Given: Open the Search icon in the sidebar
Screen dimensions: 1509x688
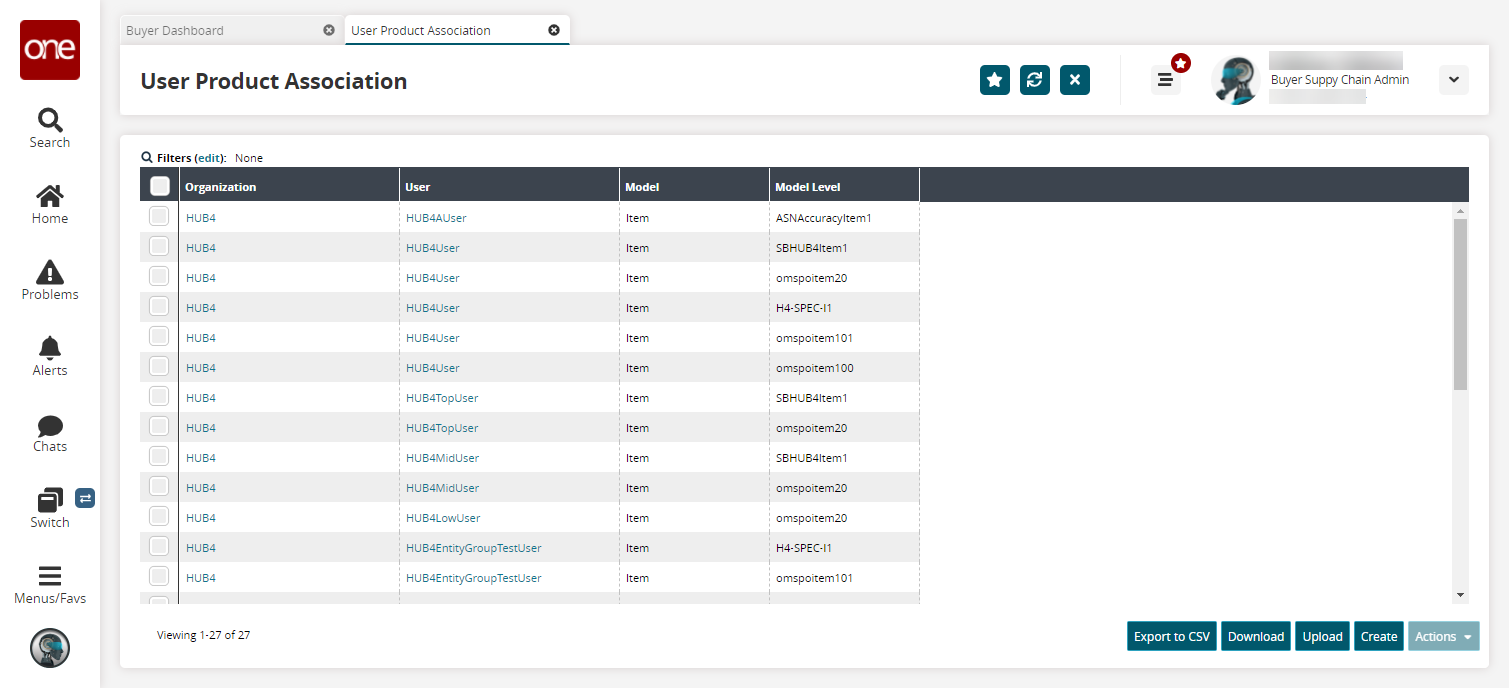Looking at the screenshot, I should click(50, 121).
